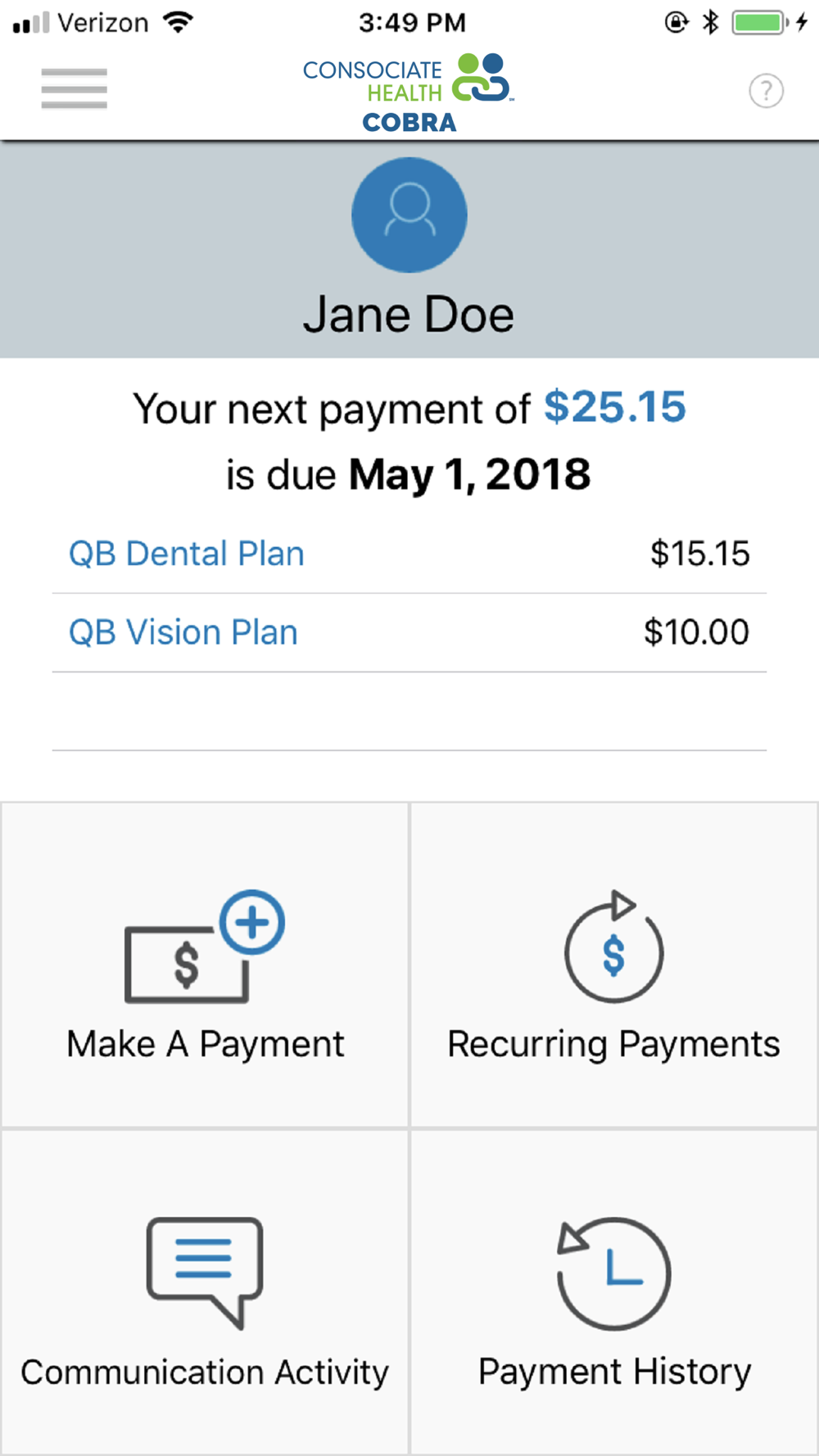Open the QB Dental Plan link
The width and height of the screenshot is (819, 1456).
[187, 554]
